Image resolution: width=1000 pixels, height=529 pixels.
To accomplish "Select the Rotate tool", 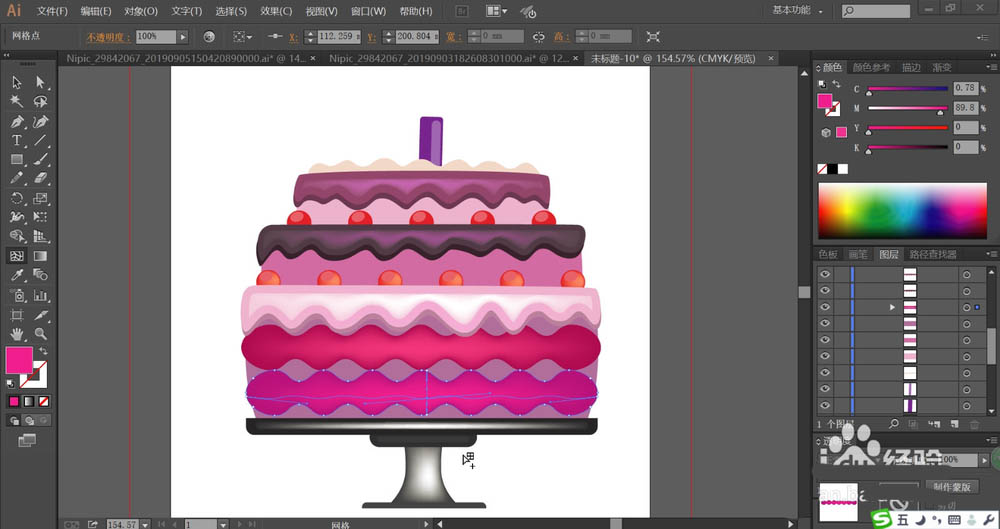I will [17, 199].
